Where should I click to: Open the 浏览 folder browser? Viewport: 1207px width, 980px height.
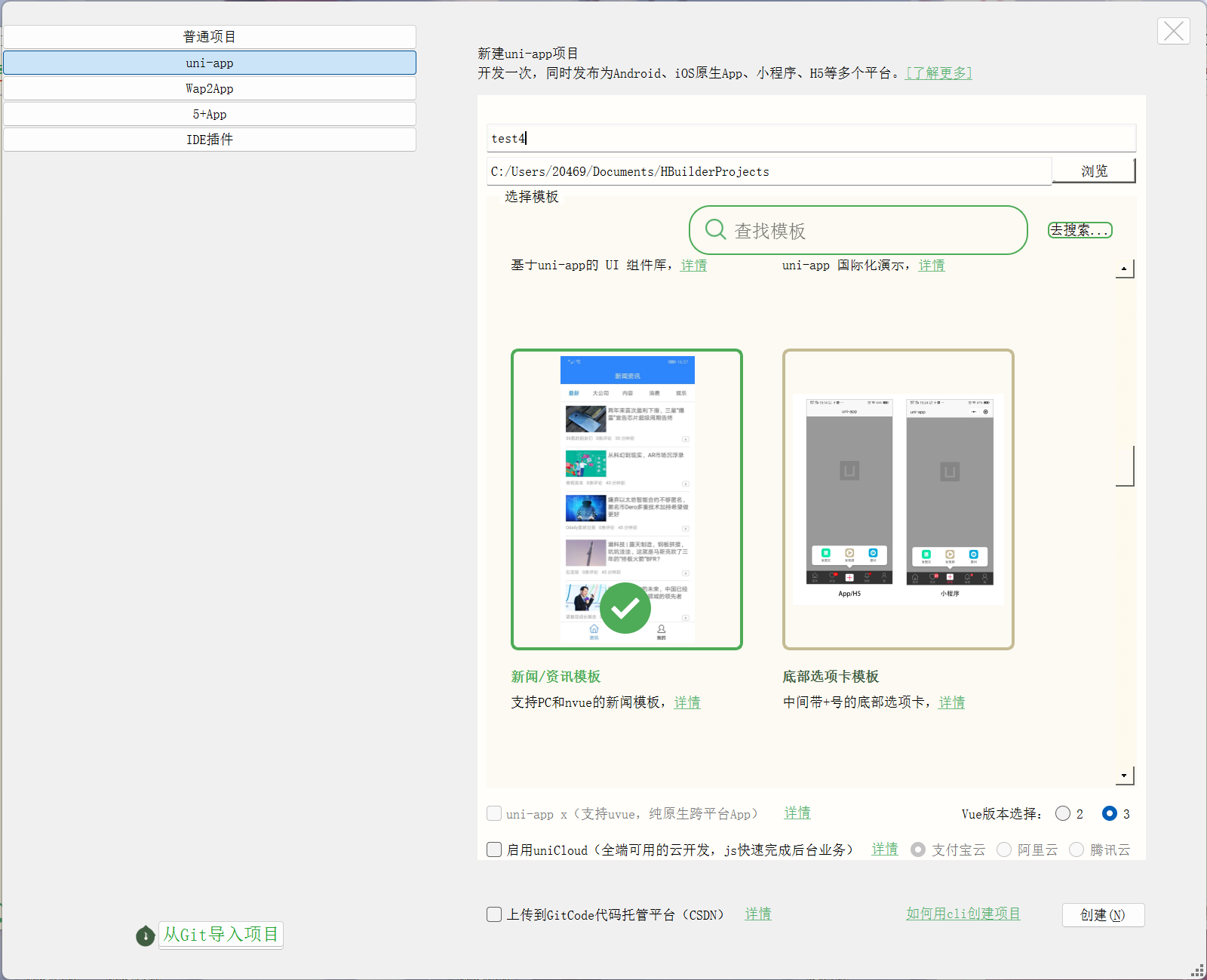[1094, 171]
